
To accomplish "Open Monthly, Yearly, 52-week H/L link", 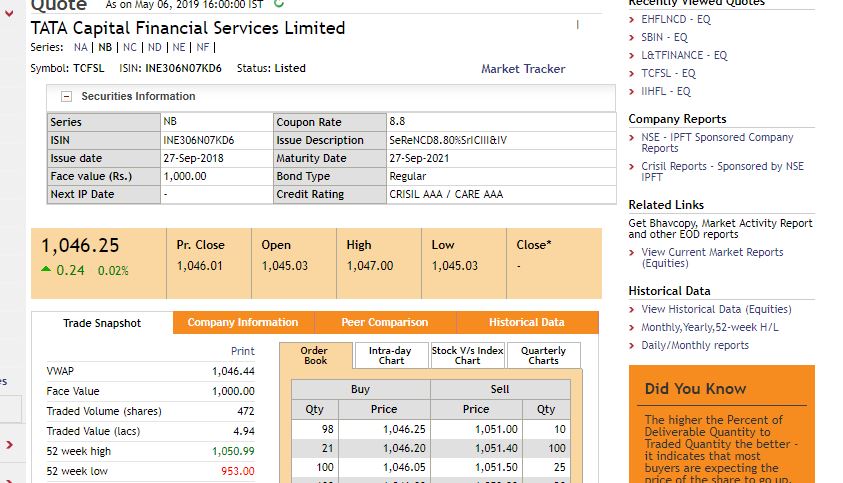I will pyautogui.click(x=710, y=327).
